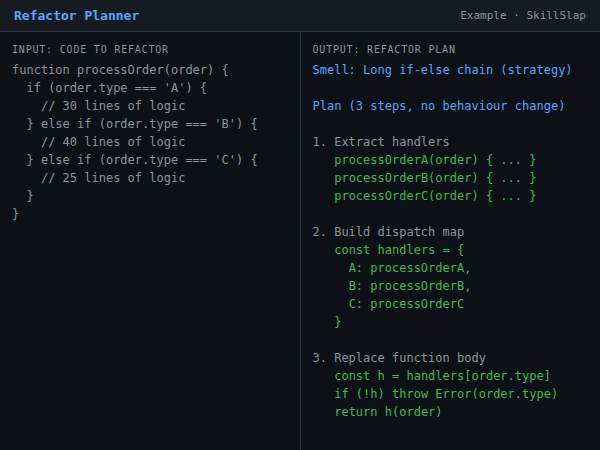The width and height of the screenshot is (600, 450).
Task: Click the throw Error(order.type) line
Action: pyautogui.click(x=445, y=394)
